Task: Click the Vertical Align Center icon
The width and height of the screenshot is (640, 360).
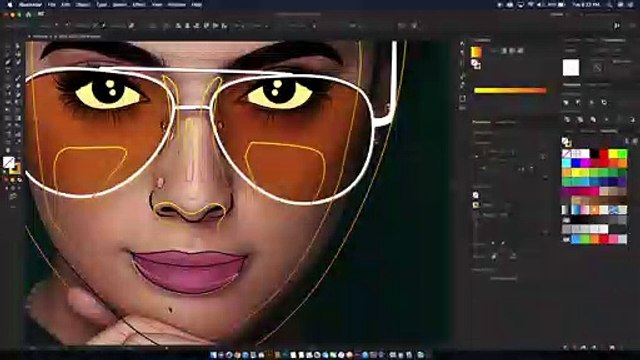Action: 216,26
